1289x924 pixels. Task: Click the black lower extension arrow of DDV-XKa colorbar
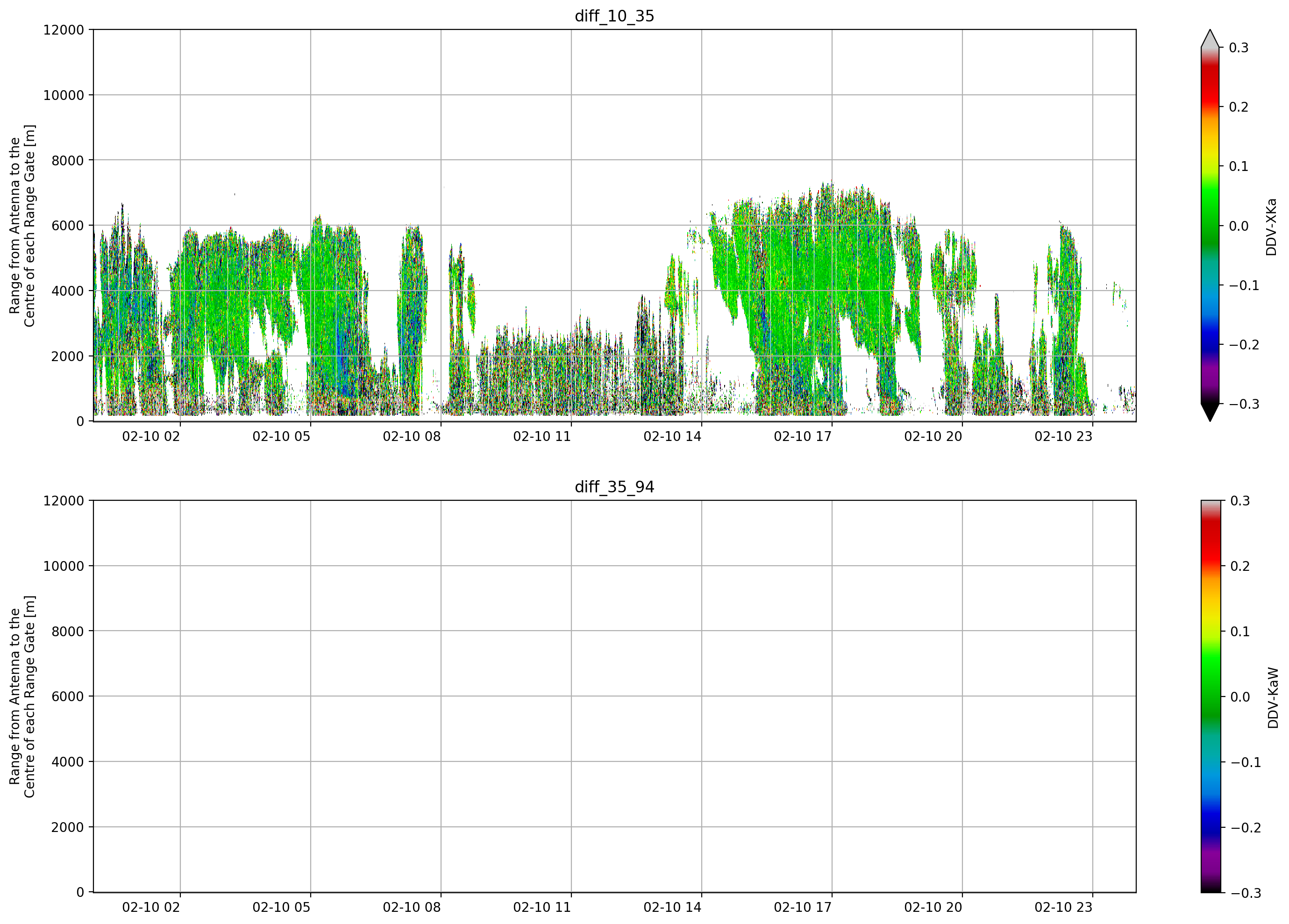(x=1210, y=412)
